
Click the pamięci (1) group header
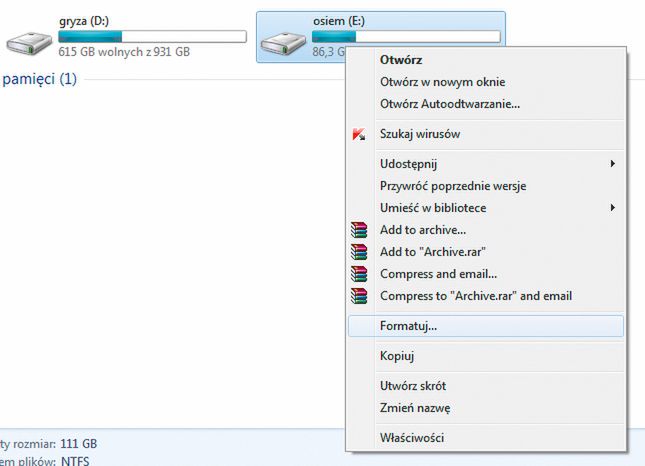coord(39,79)
